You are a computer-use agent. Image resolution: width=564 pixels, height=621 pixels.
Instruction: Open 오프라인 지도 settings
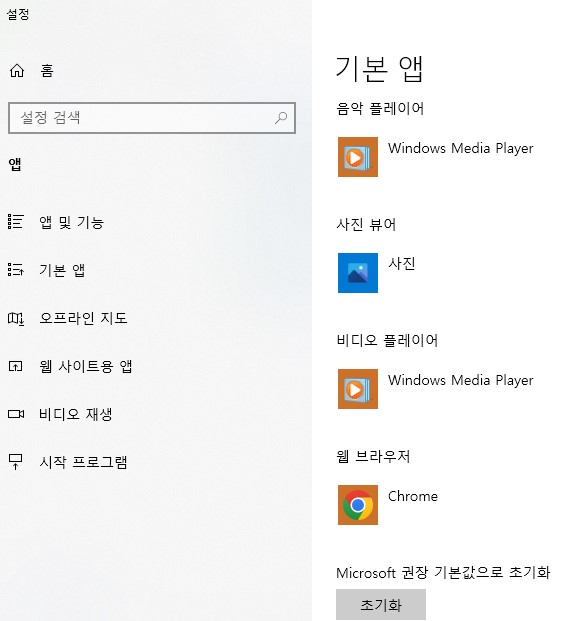83,318
